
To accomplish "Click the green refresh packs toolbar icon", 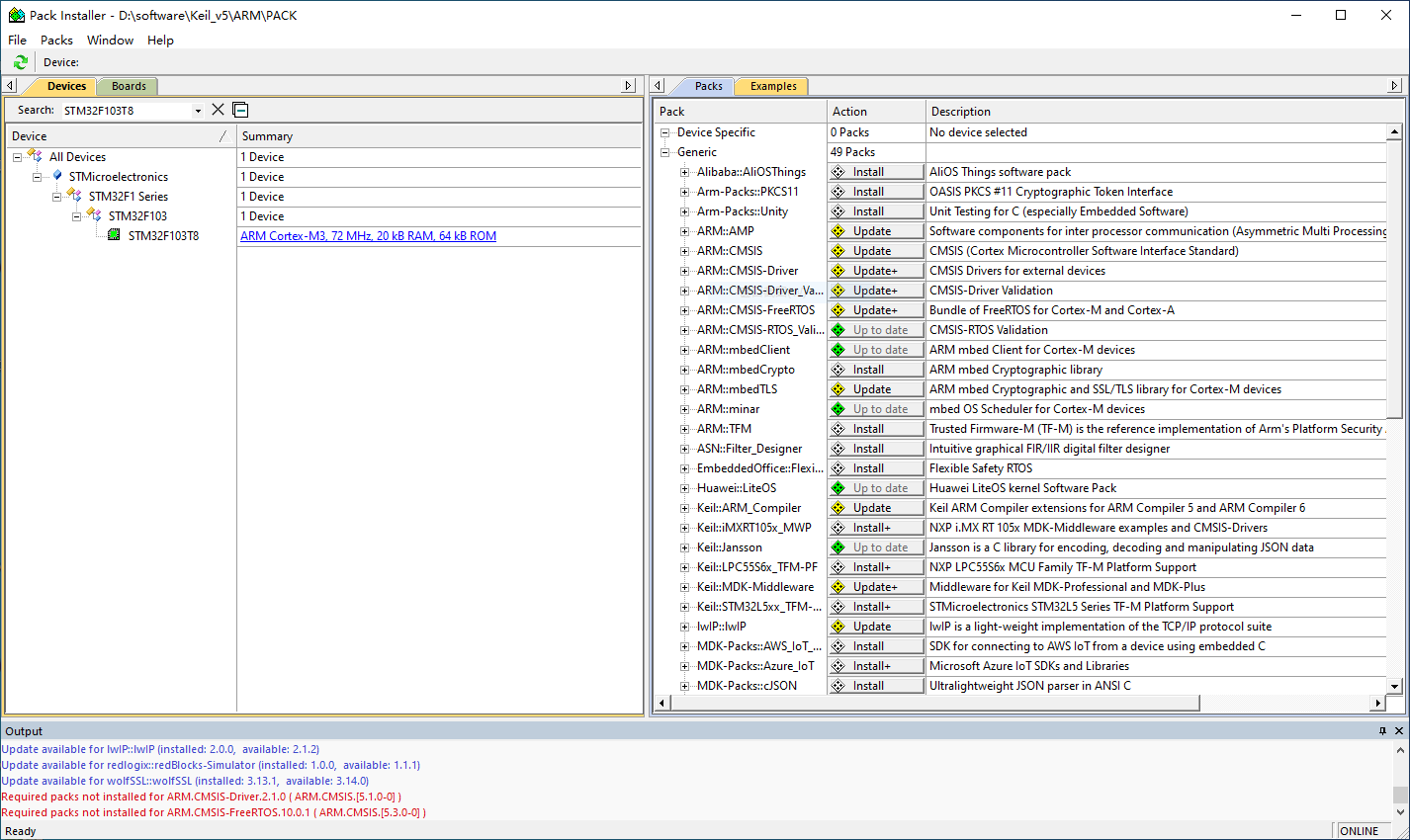I will coord(20,62).
